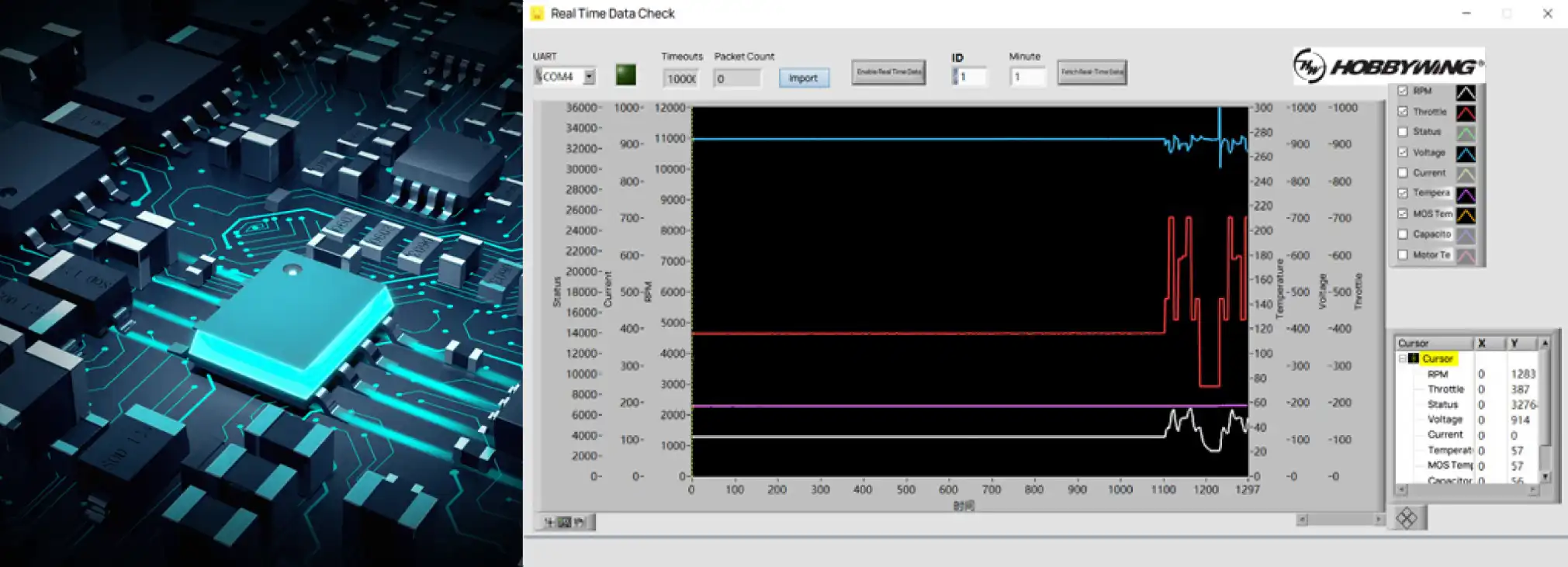Click the Cursor row crosshair icon
The width and height of the screenshot is (1568, 567).
click(1414, 358)
